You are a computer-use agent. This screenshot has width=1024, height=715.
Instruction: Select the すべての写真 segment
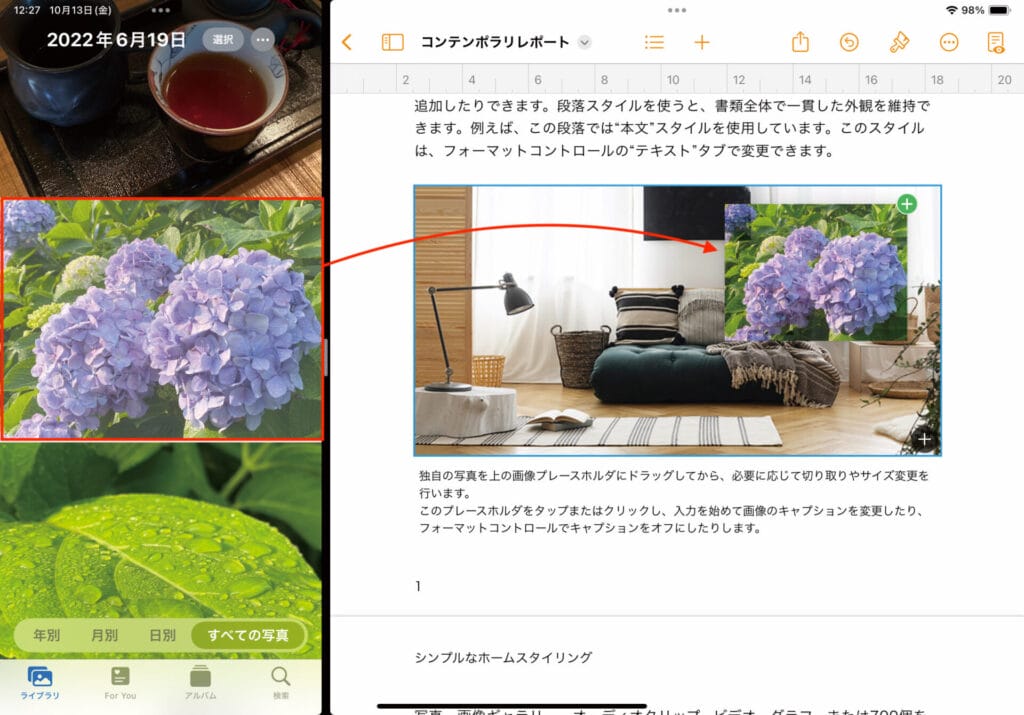click(248, 635)
